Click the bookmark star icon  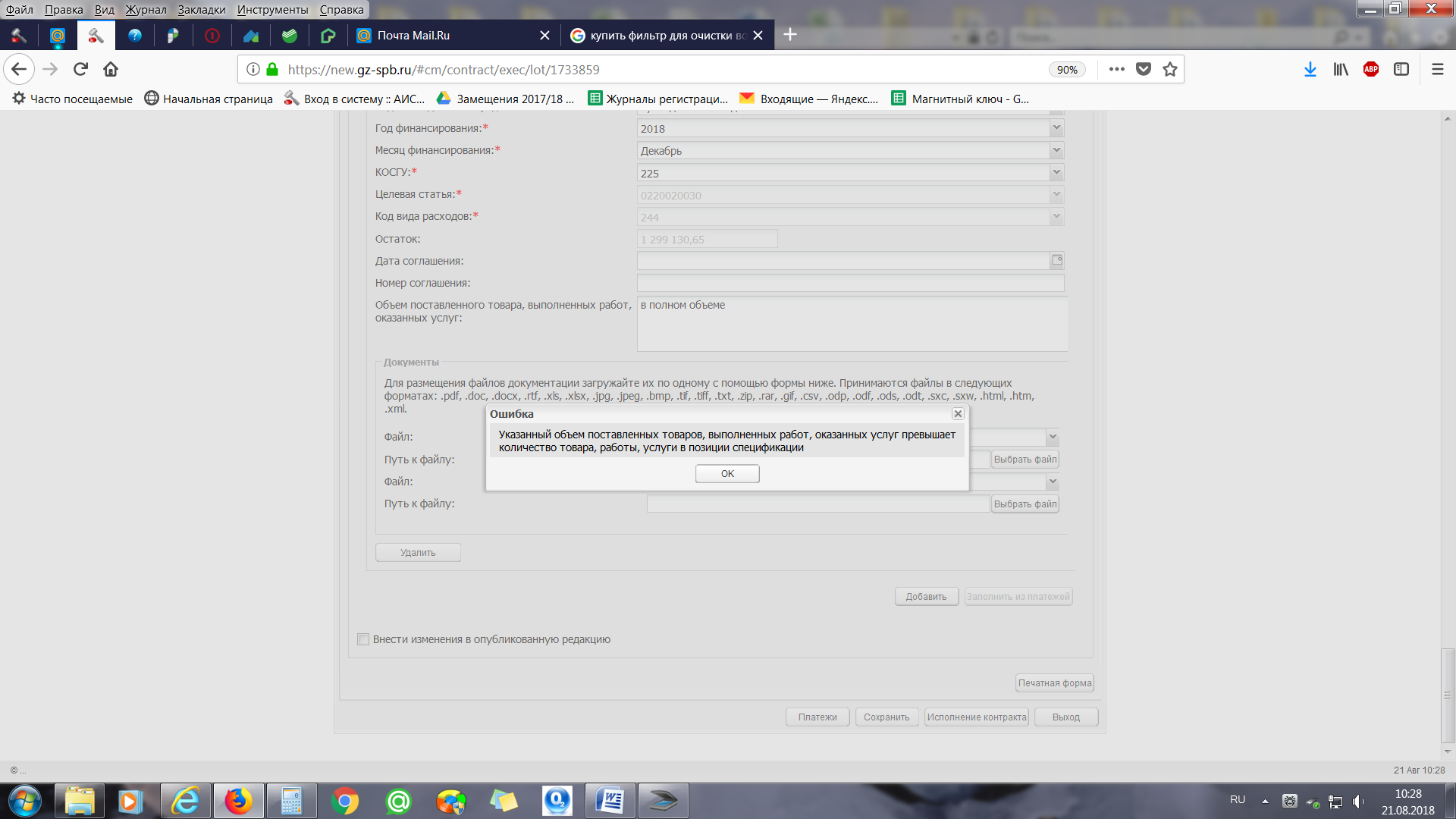(1170, 70)
